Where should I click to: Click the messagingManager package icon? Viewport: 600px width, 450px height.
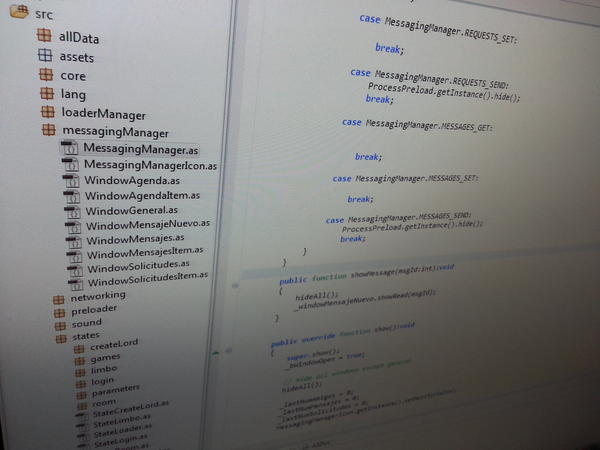click(49, 129)
